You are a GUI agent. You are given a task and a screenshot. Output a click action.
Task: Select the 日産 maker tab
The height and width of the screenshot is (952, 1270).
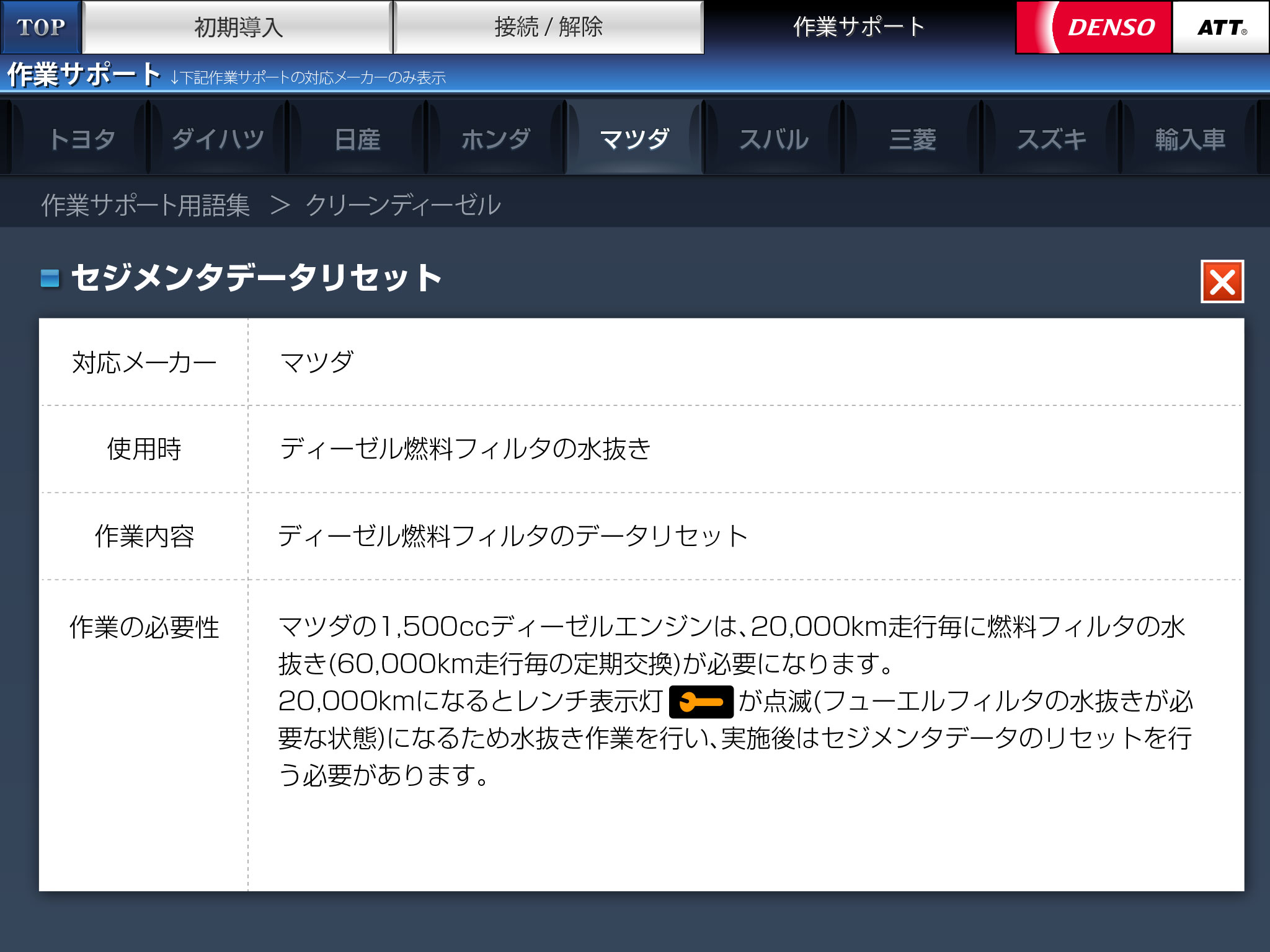tap(357, 139)
